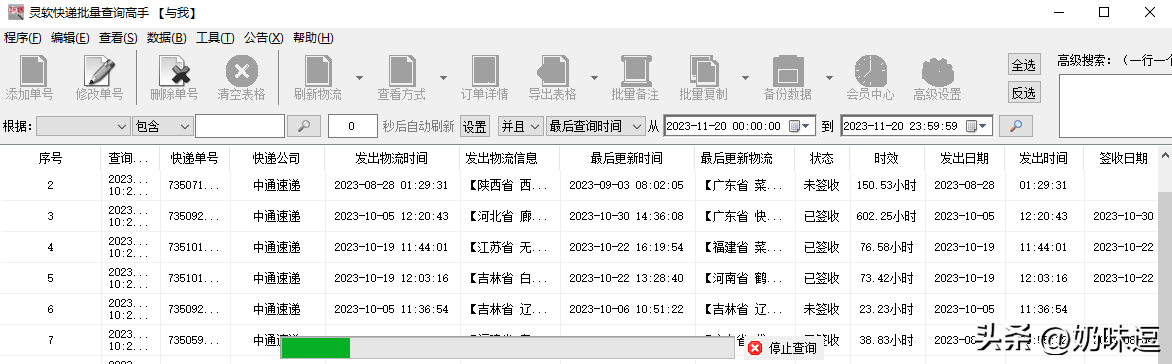Open the 根据 field selection combo box

coord(83,126)
